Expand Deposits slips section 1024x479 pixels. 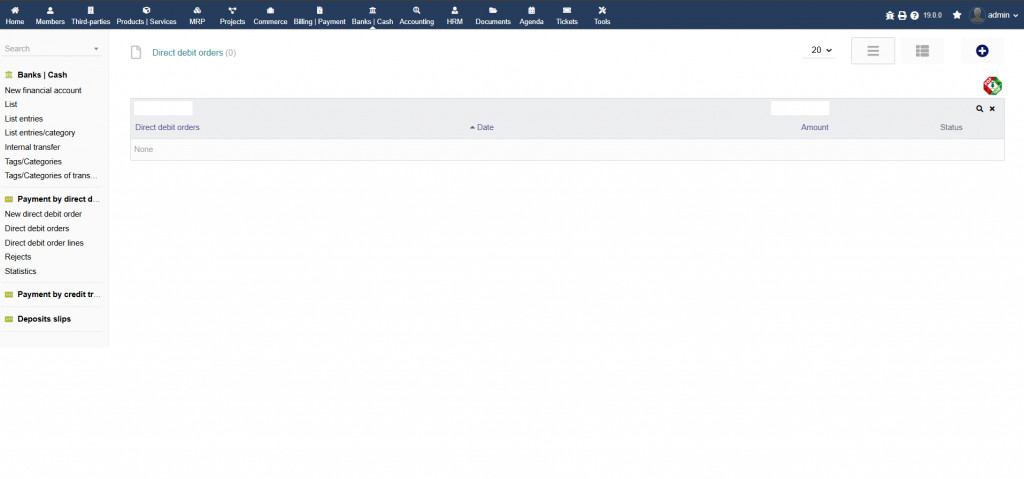click(44, 320)
